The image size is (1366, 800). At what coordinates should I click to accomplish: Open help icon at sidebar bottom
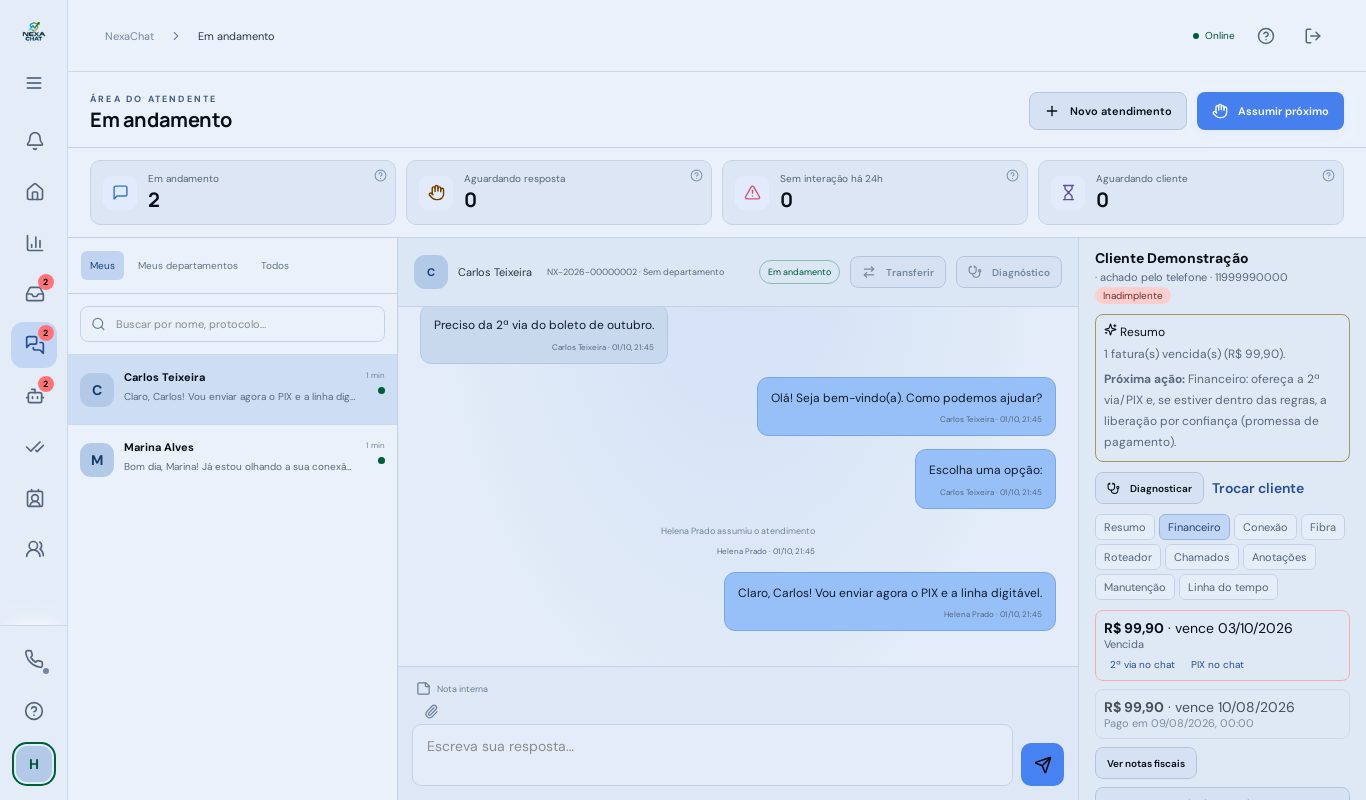[34, 711]
